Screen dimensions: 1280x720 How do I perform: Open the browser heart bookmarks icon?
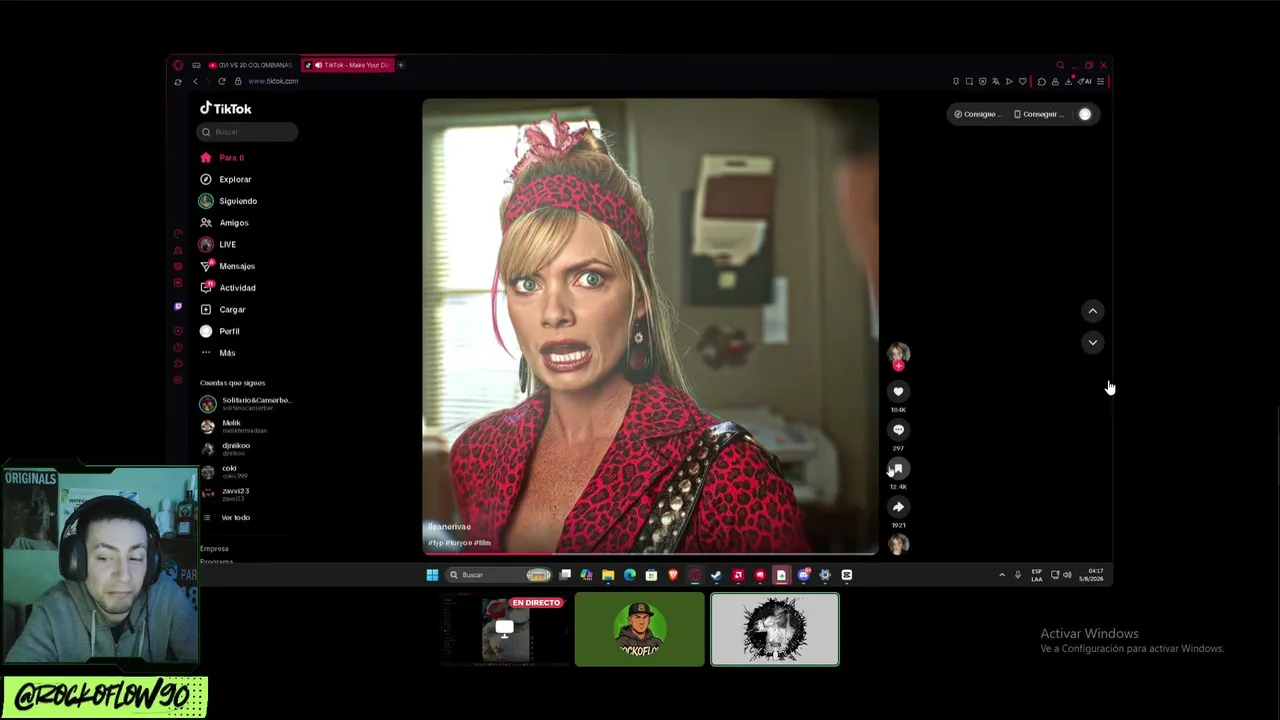tap(1022, 81)
